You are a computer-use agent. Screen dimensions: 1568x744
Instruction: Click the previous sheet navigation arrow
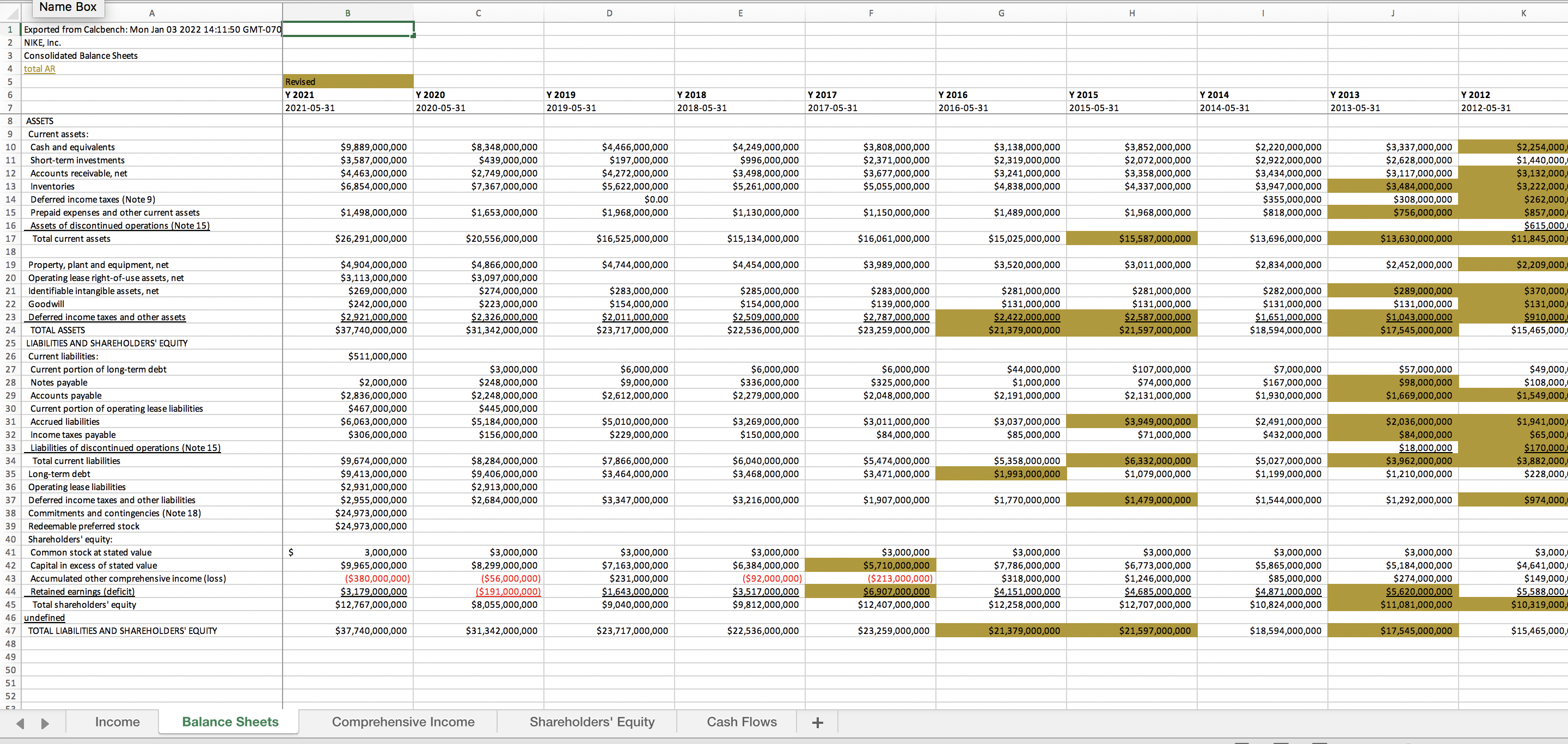tap(21, 723)
